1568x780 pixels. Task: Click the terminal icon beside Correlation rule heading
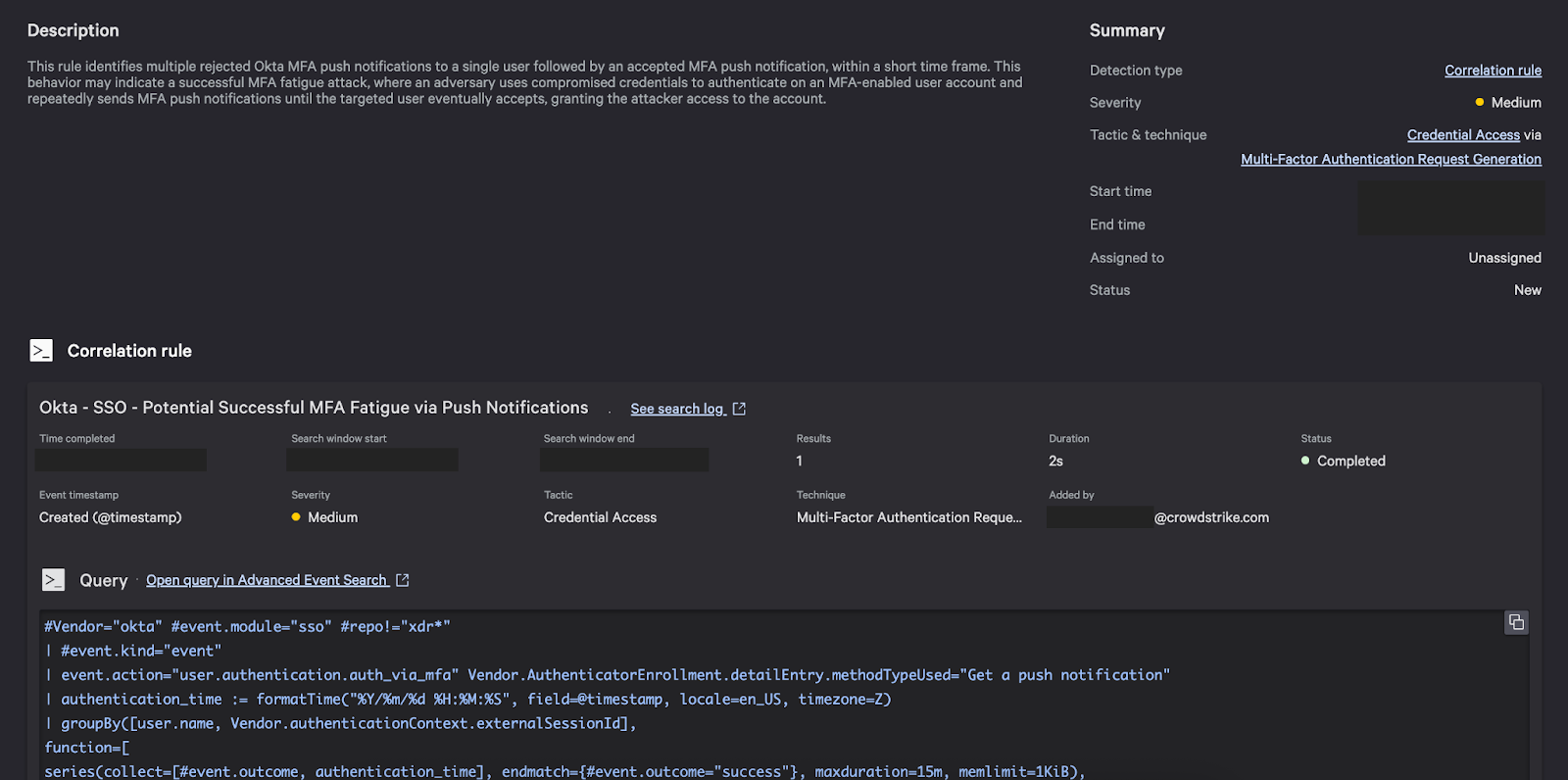click(41, 351)
